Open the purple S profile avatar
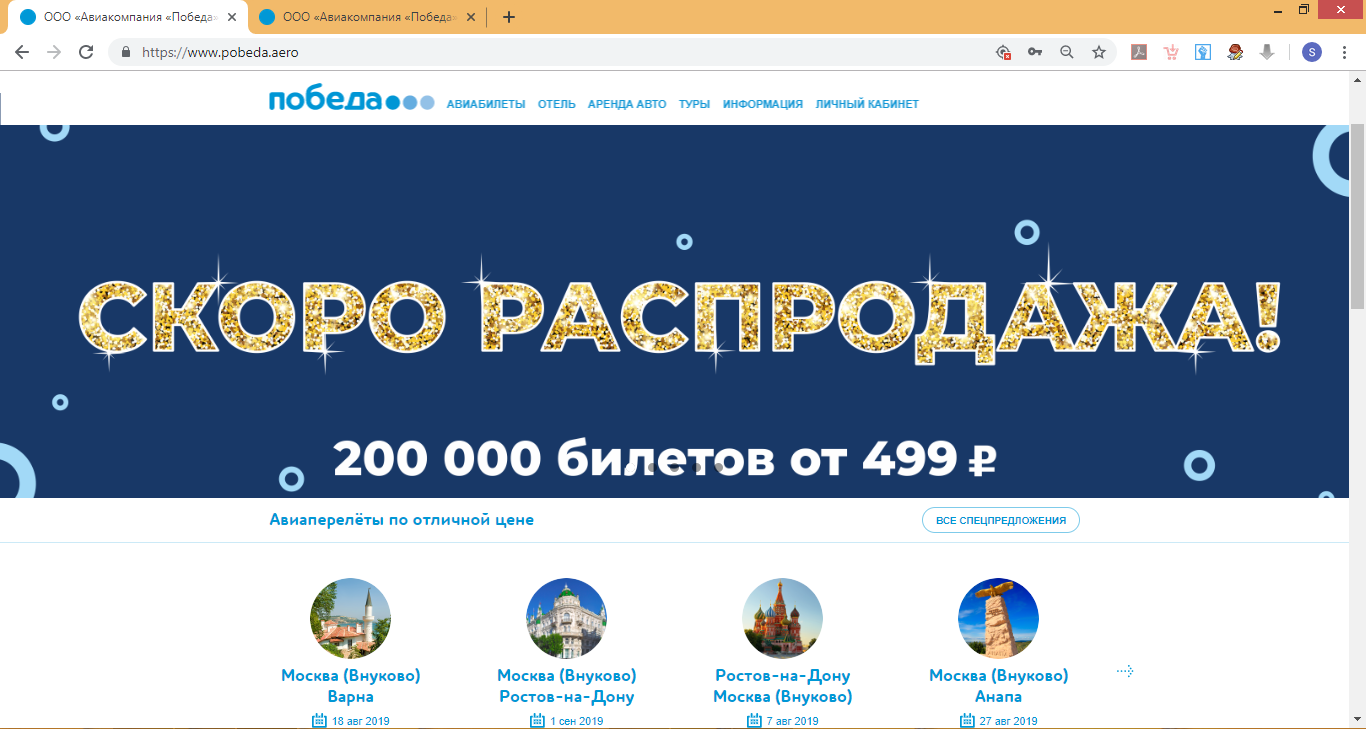Screen dimensions: 1366x729 pyautogui.click(x=1312, y=52)
